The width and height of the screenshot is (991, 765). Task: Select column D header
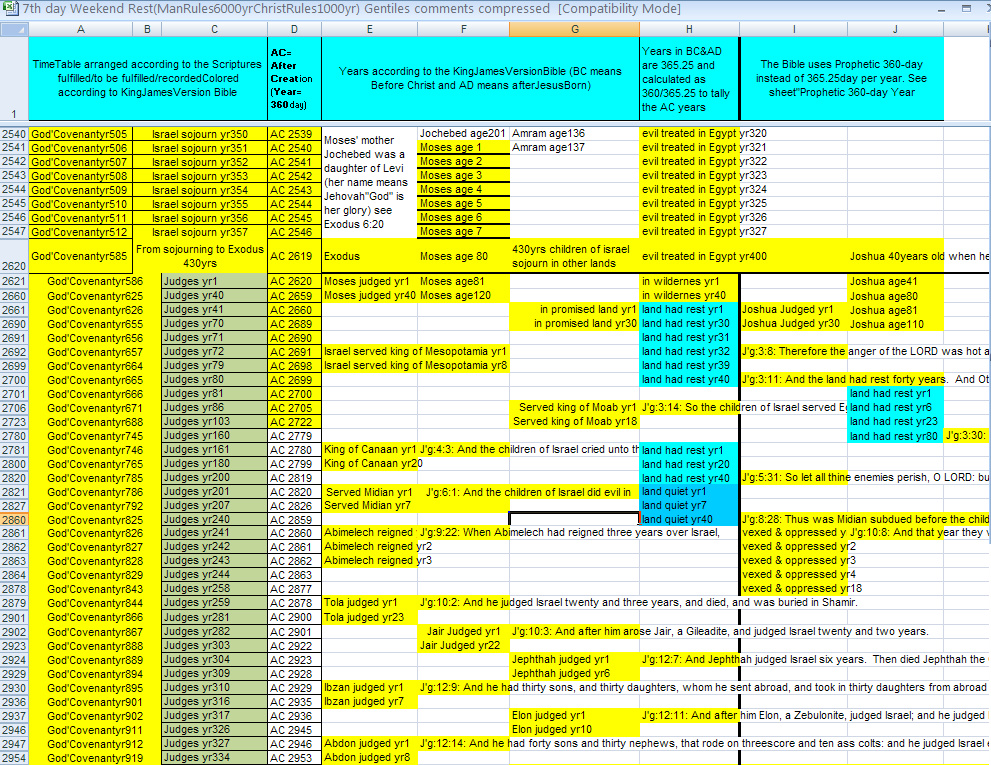(x=295, y=29)
